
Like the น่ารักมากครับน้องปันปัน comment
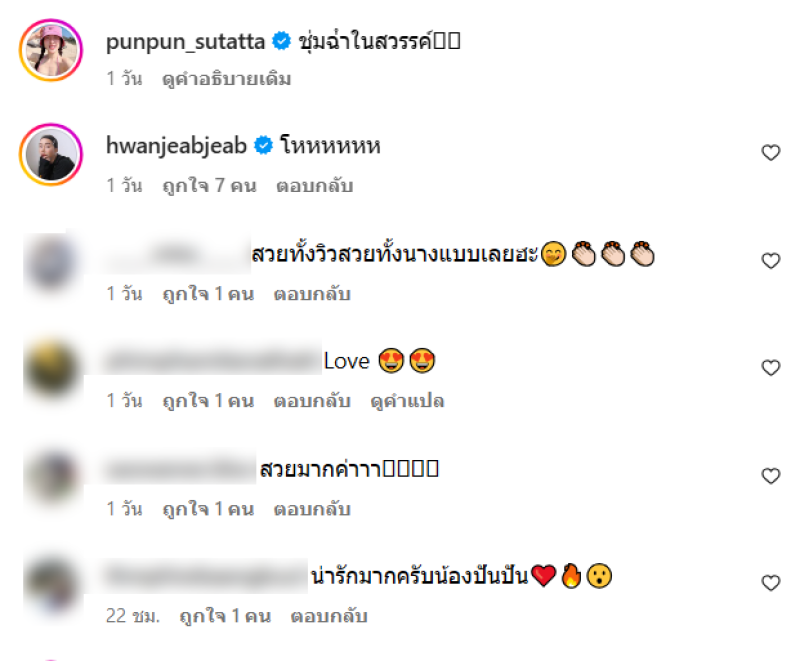[770, 582]
